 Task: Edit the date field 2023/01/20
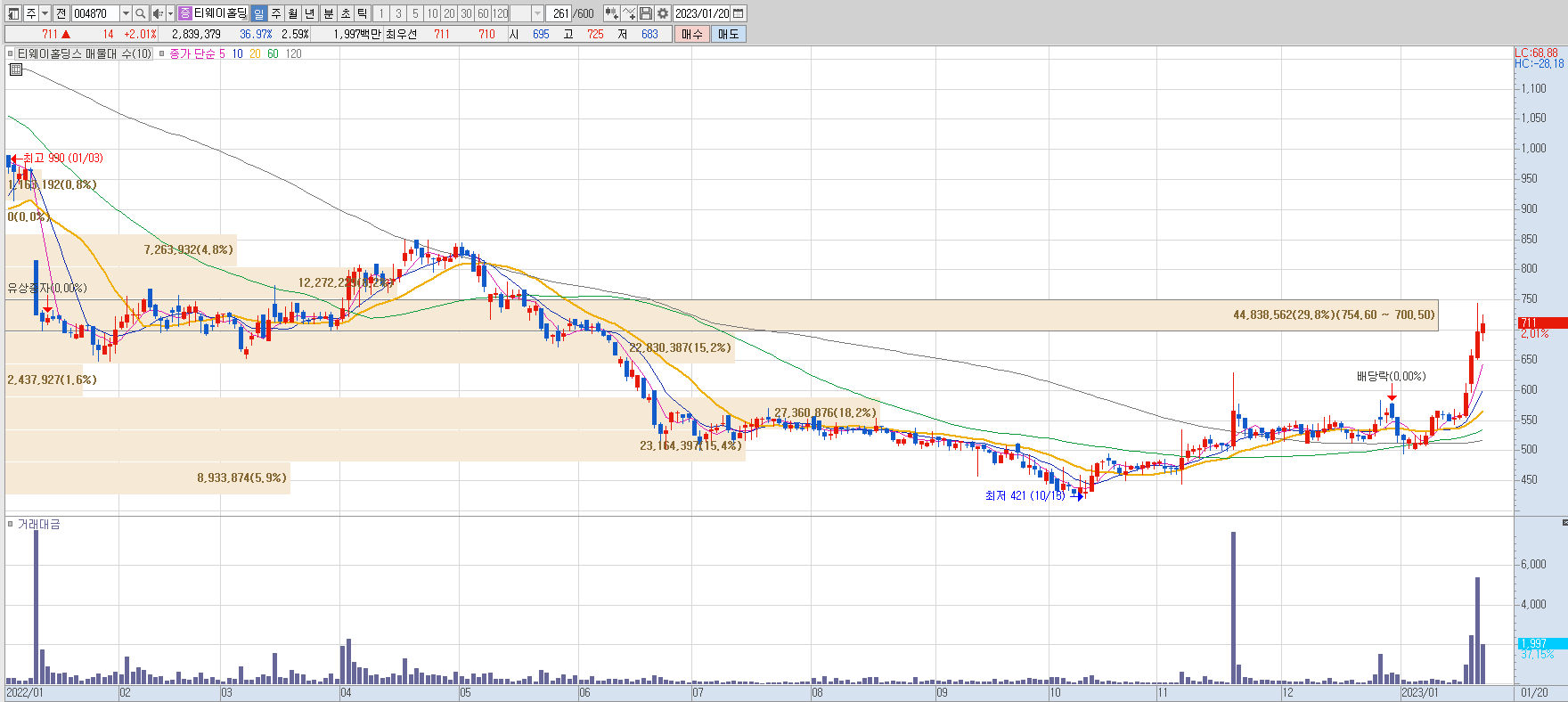[702, 13]
